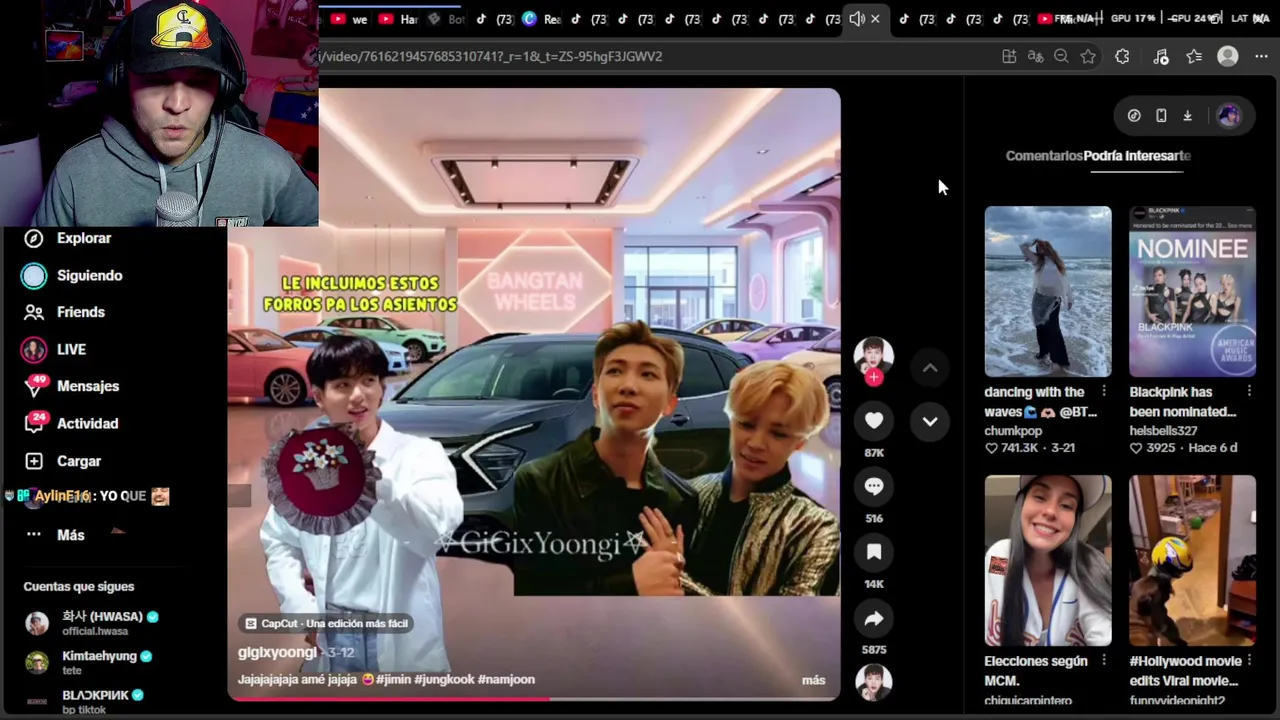
Task: Click 741.3K likes on dancing video
Action: [1015, 448]
